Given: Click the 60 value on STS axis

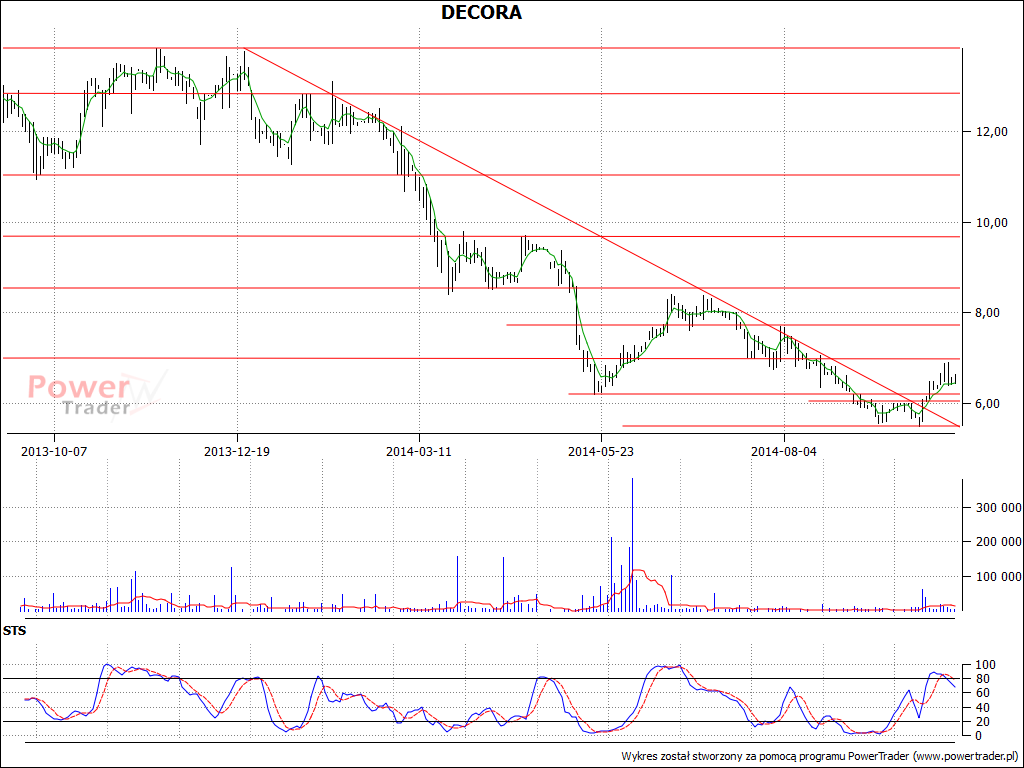Looking at the screenshot, I should (x=983, y=694).
